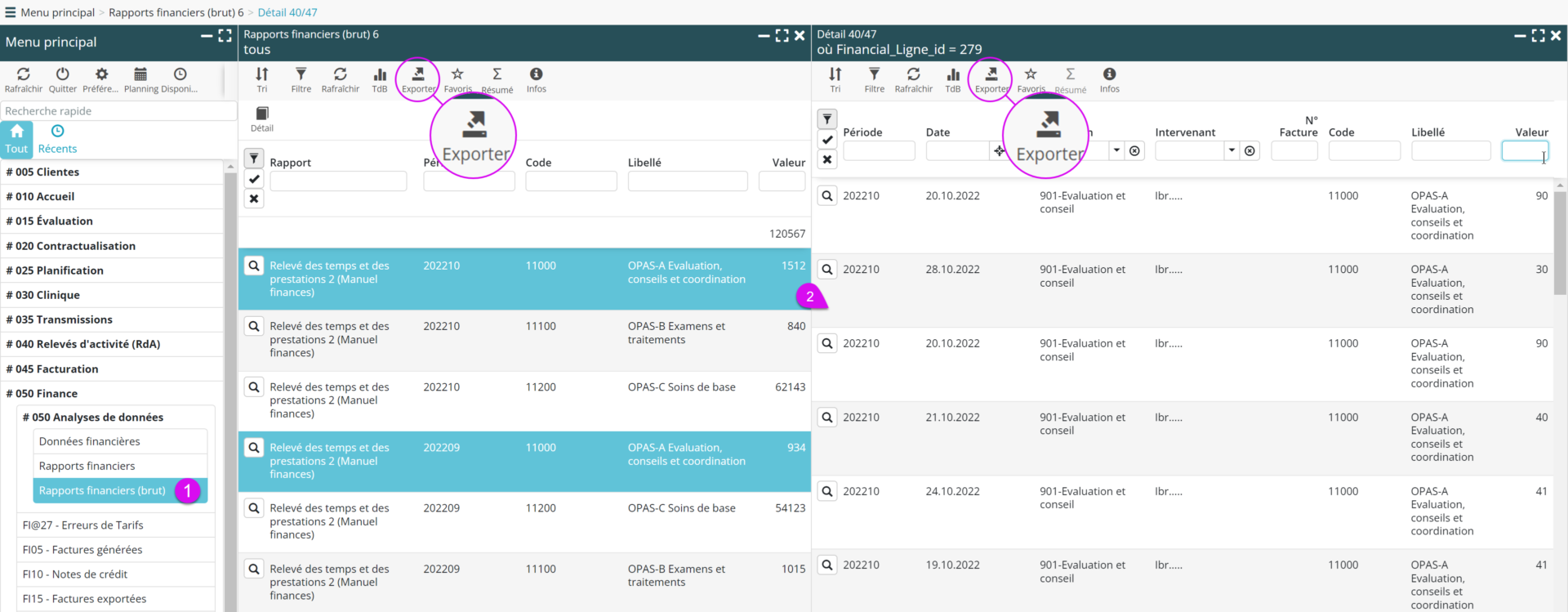
Task: Toggle filter funnel button in Détail grid
Action: coord(827,119)
